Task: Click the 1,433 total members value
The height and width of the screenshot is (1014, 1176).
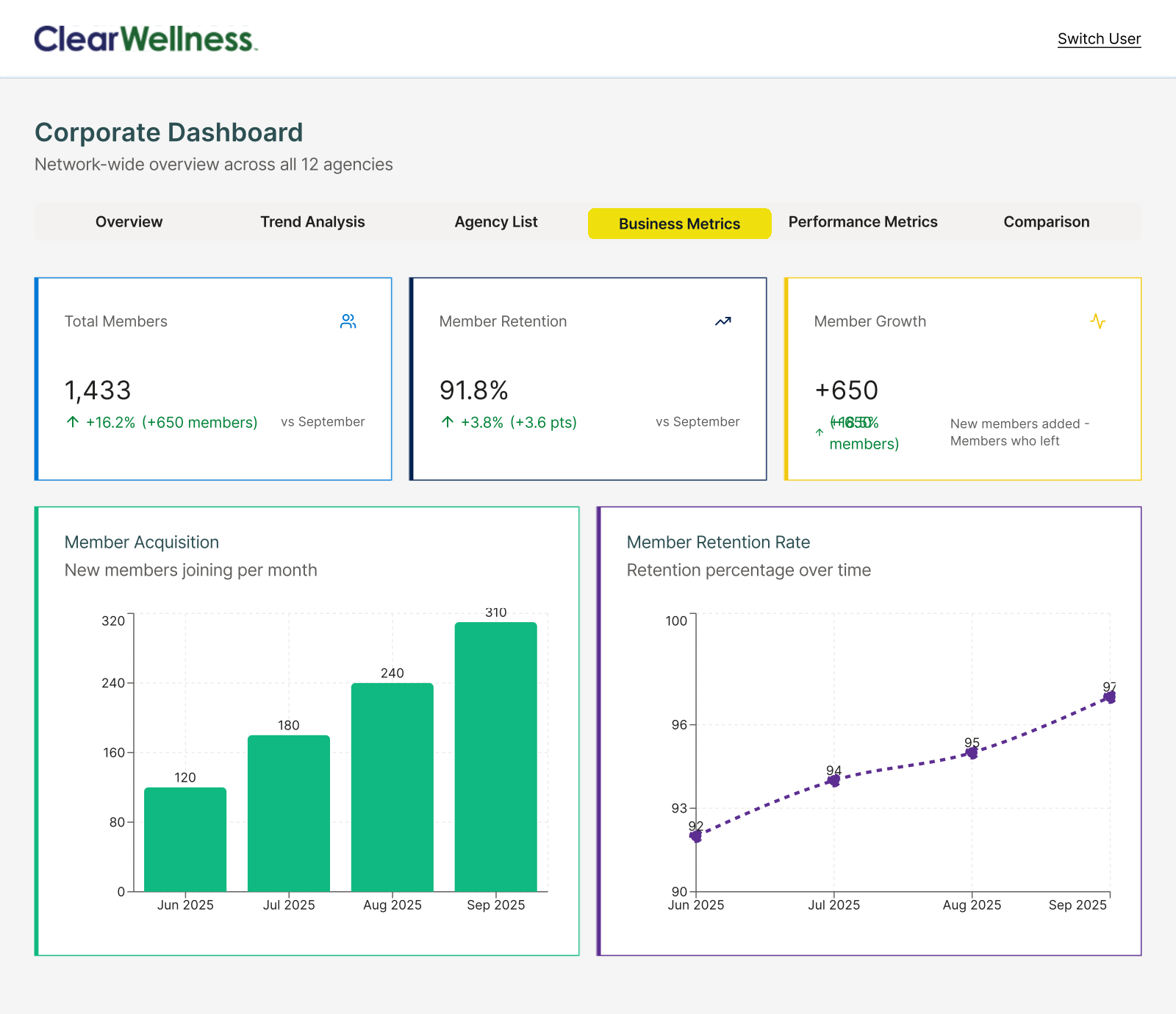Action: 98,390
